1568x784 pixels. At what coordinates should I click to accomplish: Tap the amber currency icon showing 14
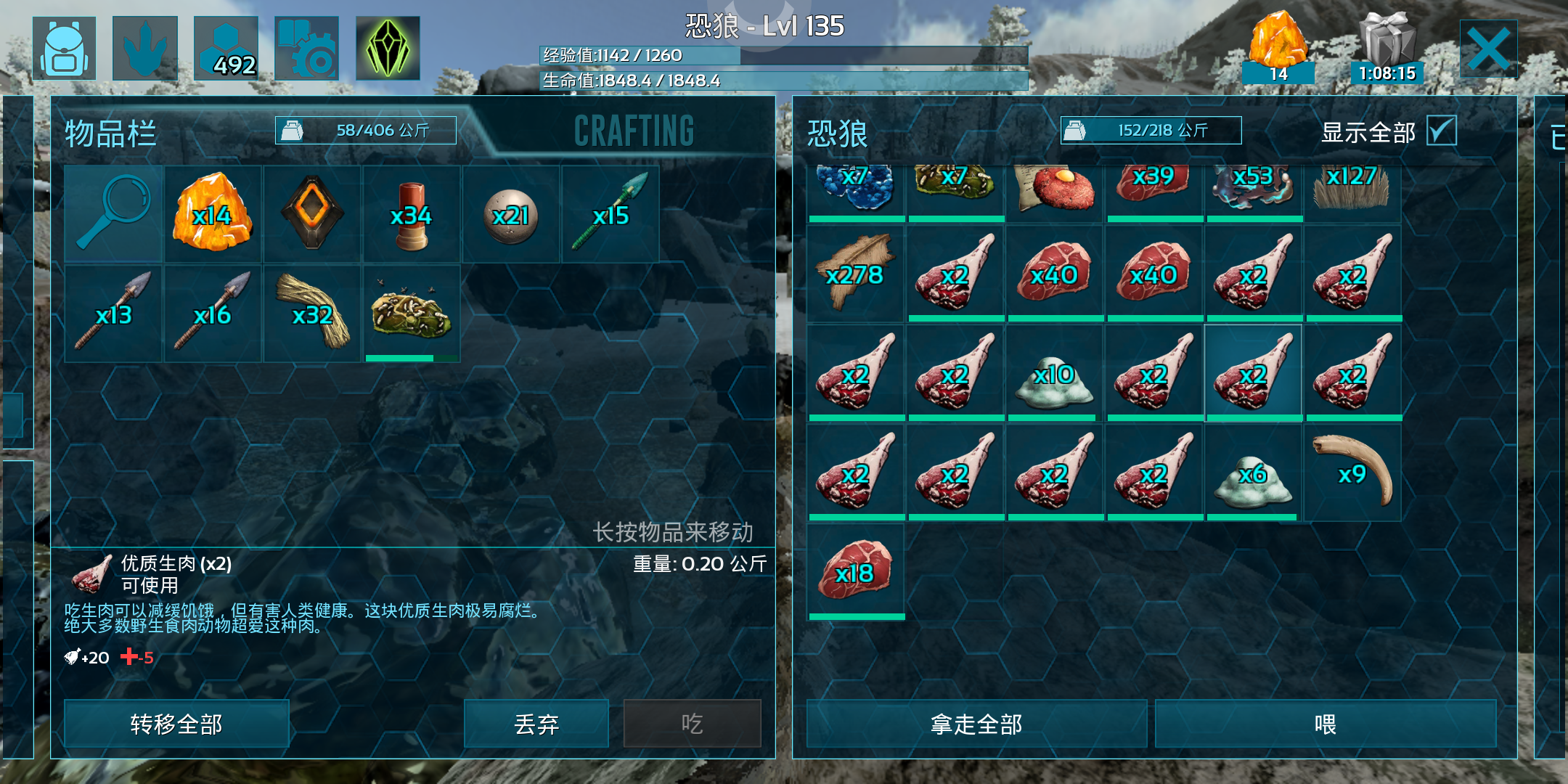[x=1278, y=47]
